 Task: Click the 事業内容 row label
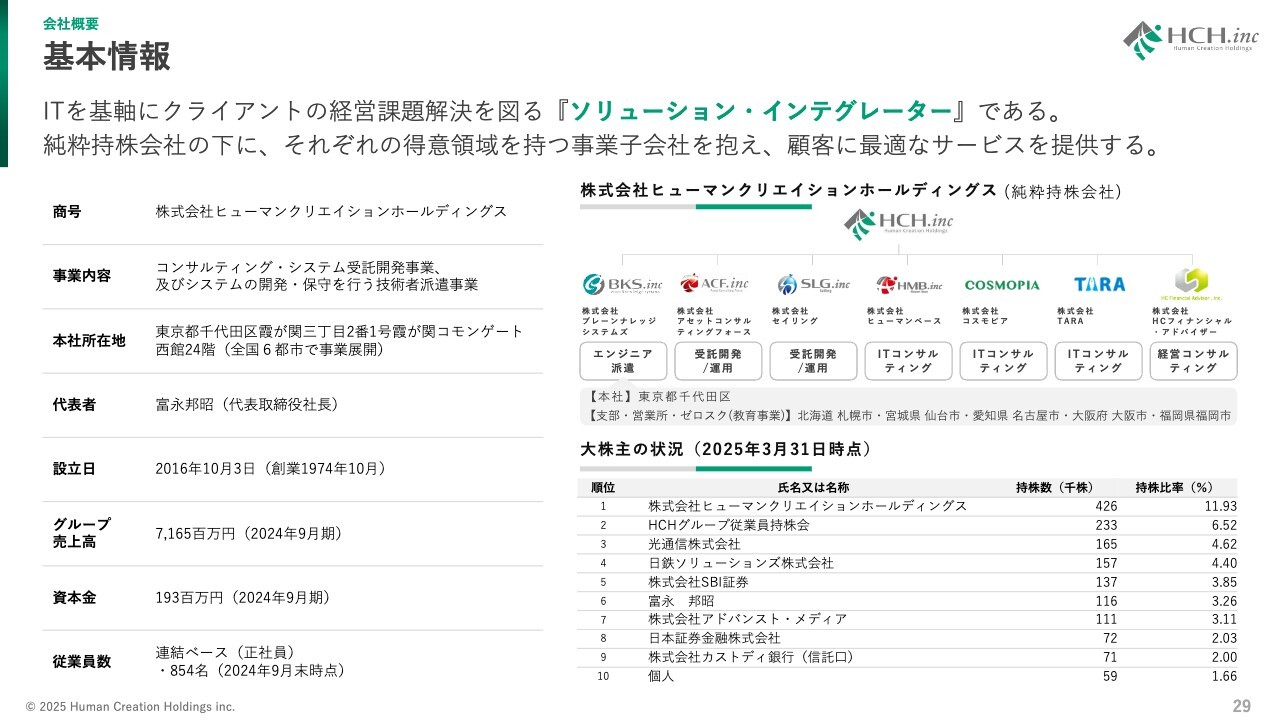point(81,276)
